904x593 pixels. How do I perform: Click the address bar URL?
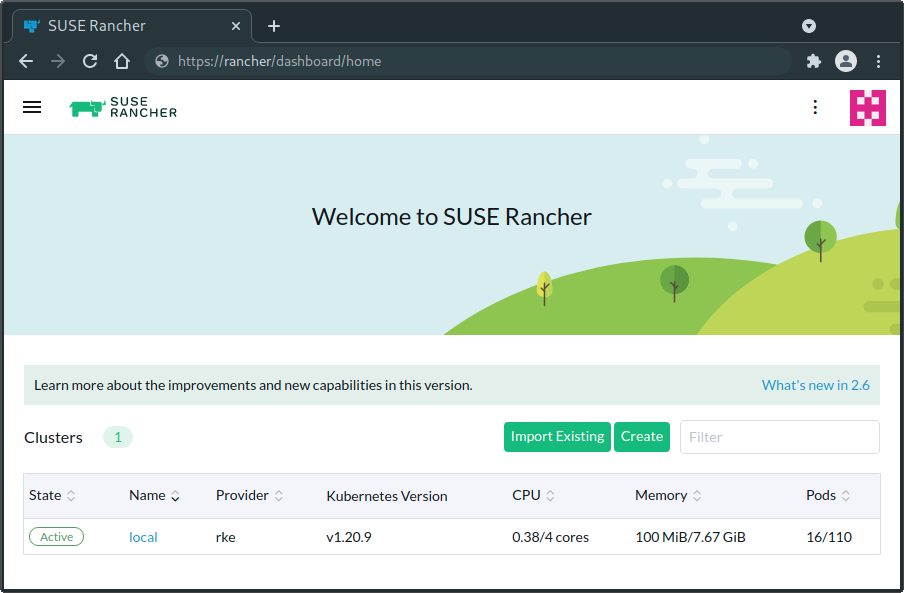tap(280, 61)
